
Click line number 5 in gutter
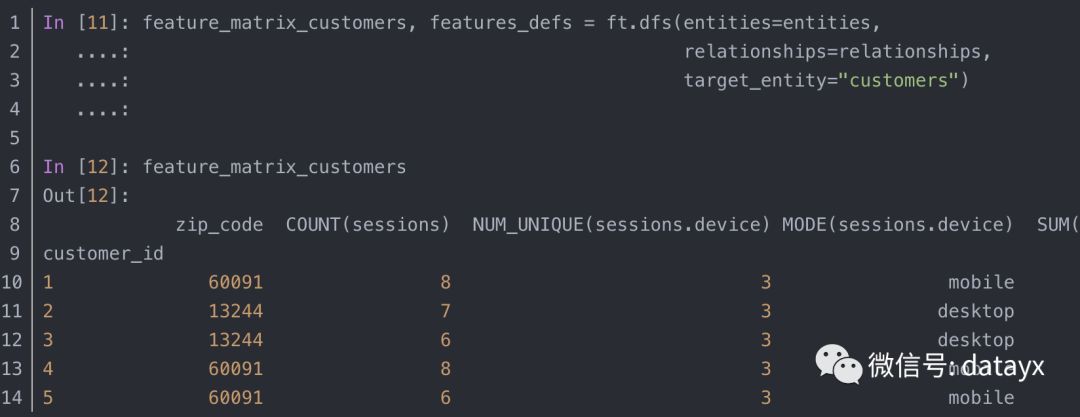(15, 138)
